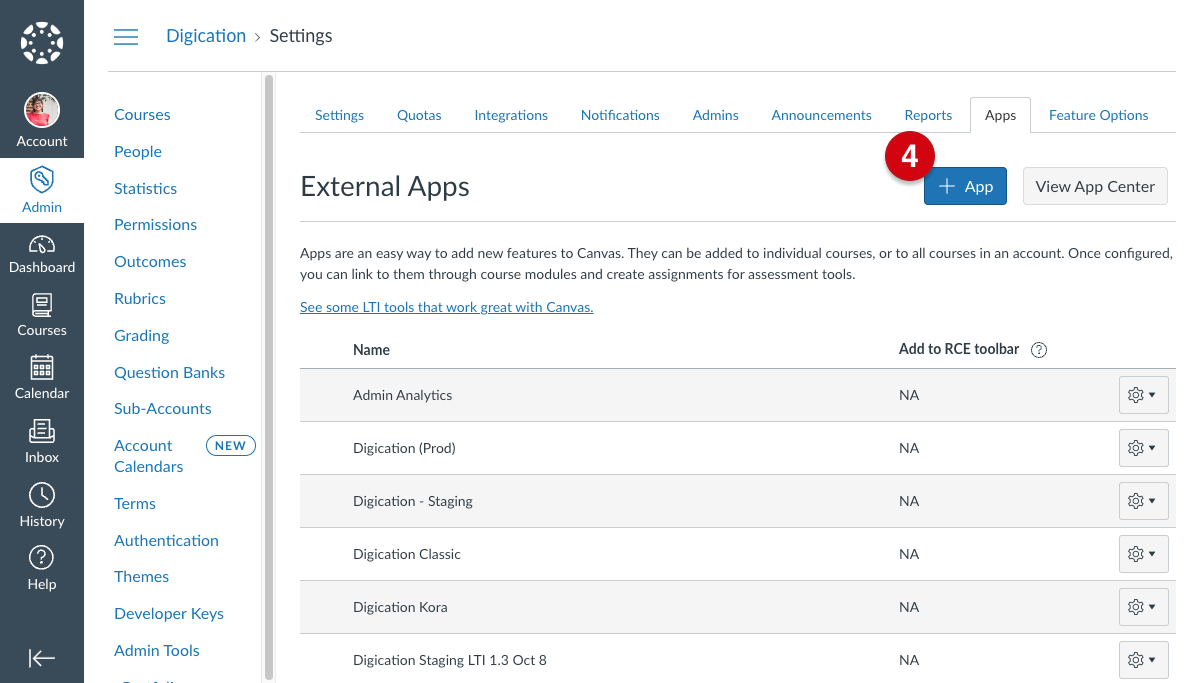Show Add to RCE toolbar help tooltip

1039,349
